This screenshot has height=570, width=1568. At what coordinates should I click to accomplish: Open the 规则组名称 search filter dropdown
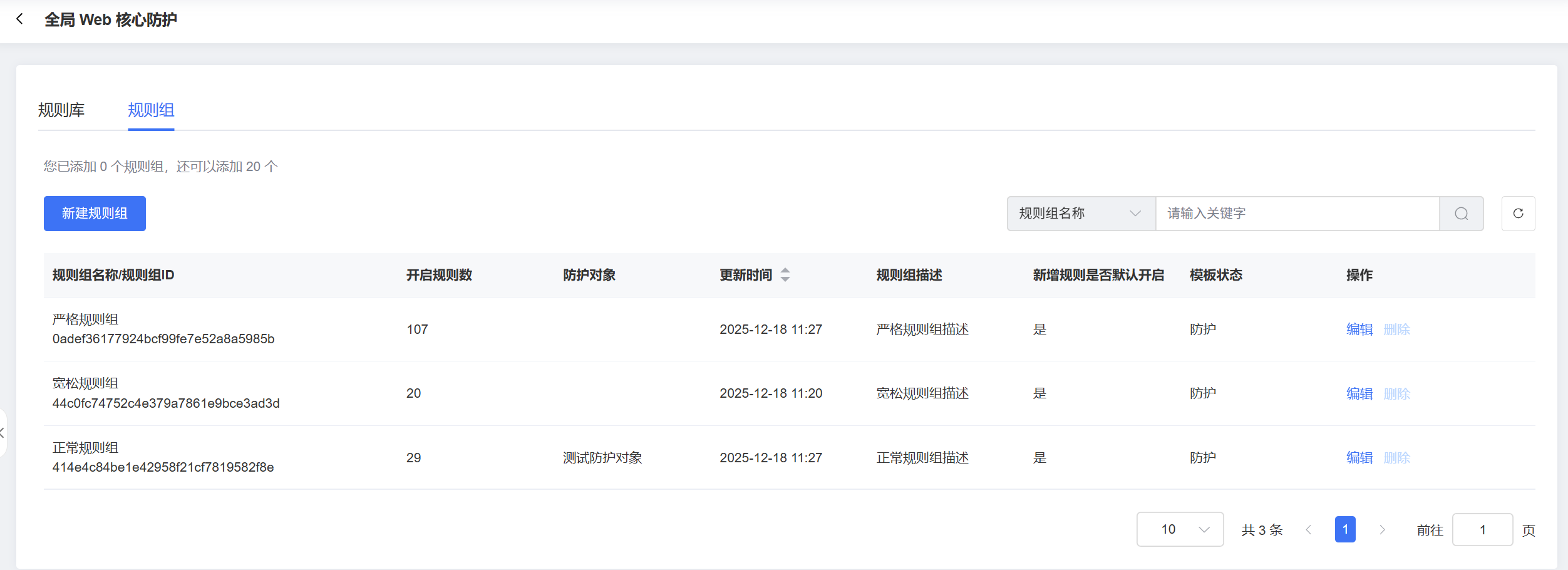pyautogui.click(x=1080, y=214)
